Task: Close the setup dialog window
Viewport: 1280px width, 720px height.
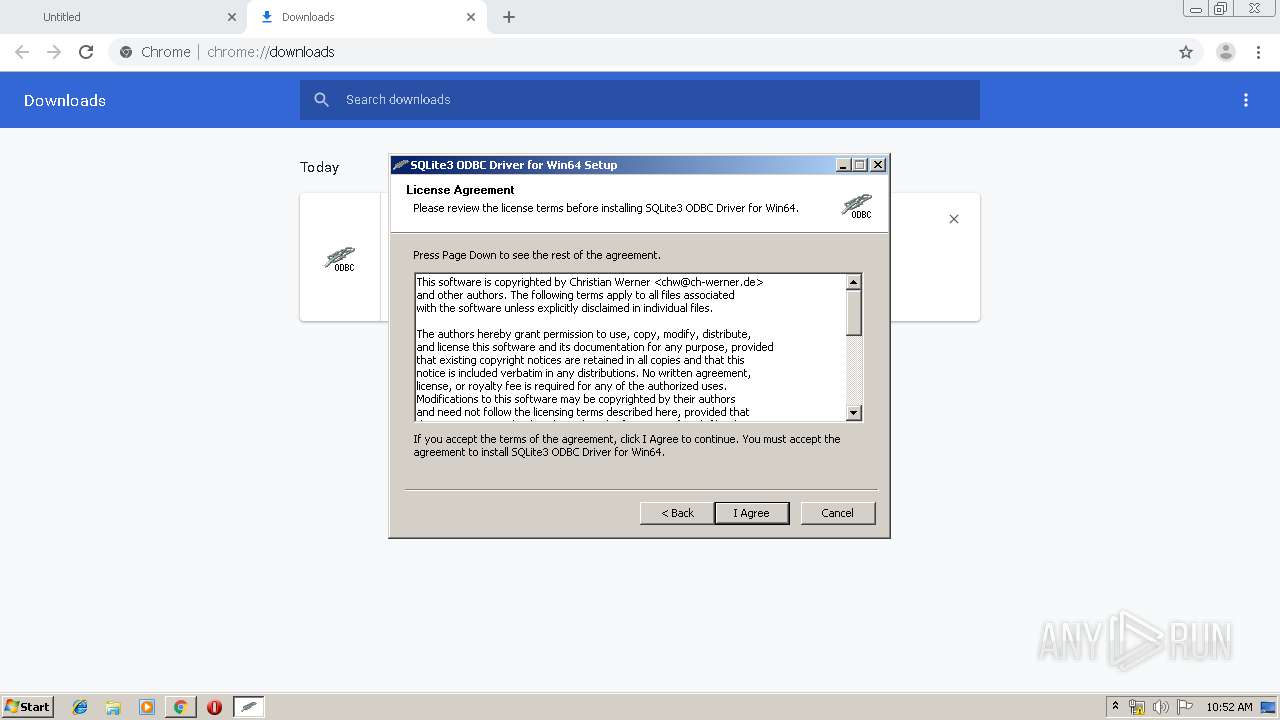Action: 878,165
